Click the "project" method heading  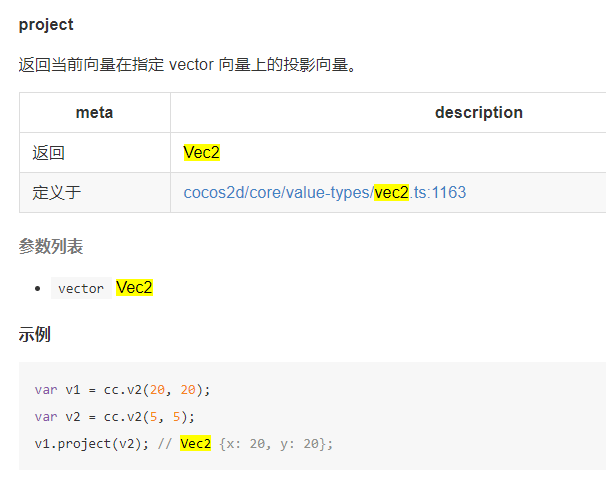(x=46, y=24)
